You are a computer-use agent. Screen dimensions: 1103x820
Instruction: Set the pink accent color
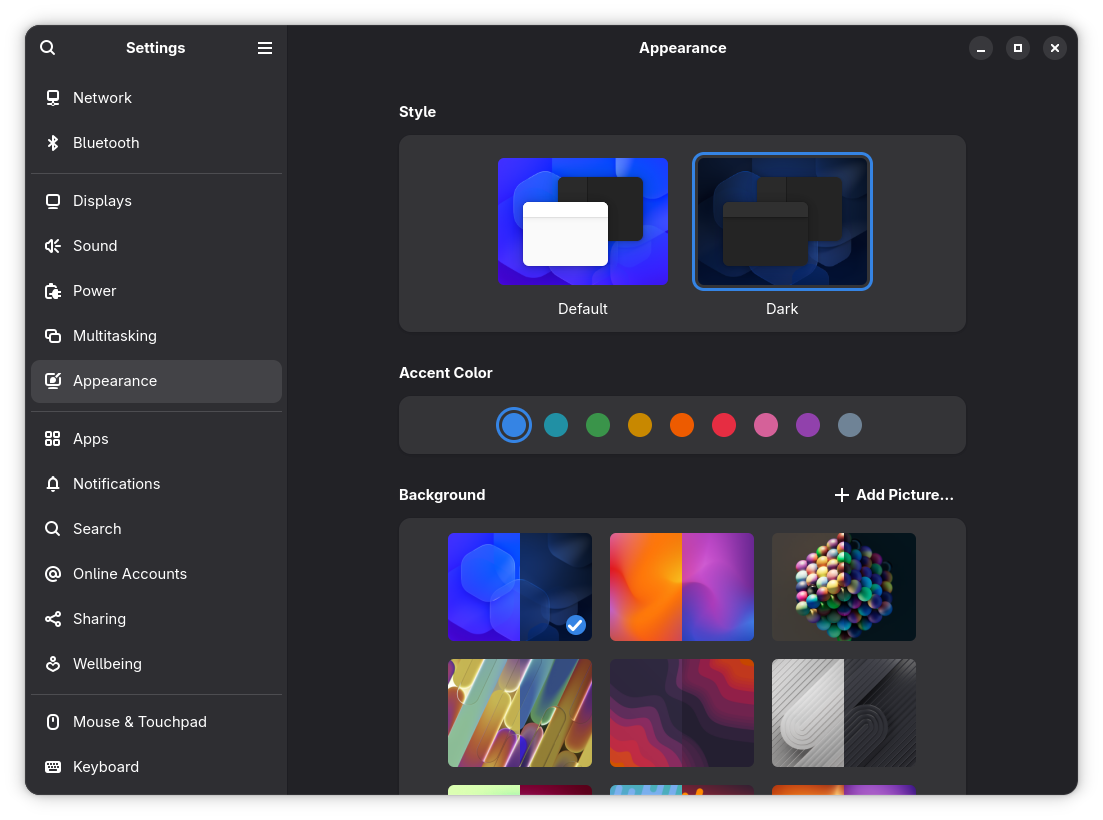pos(766,425)
